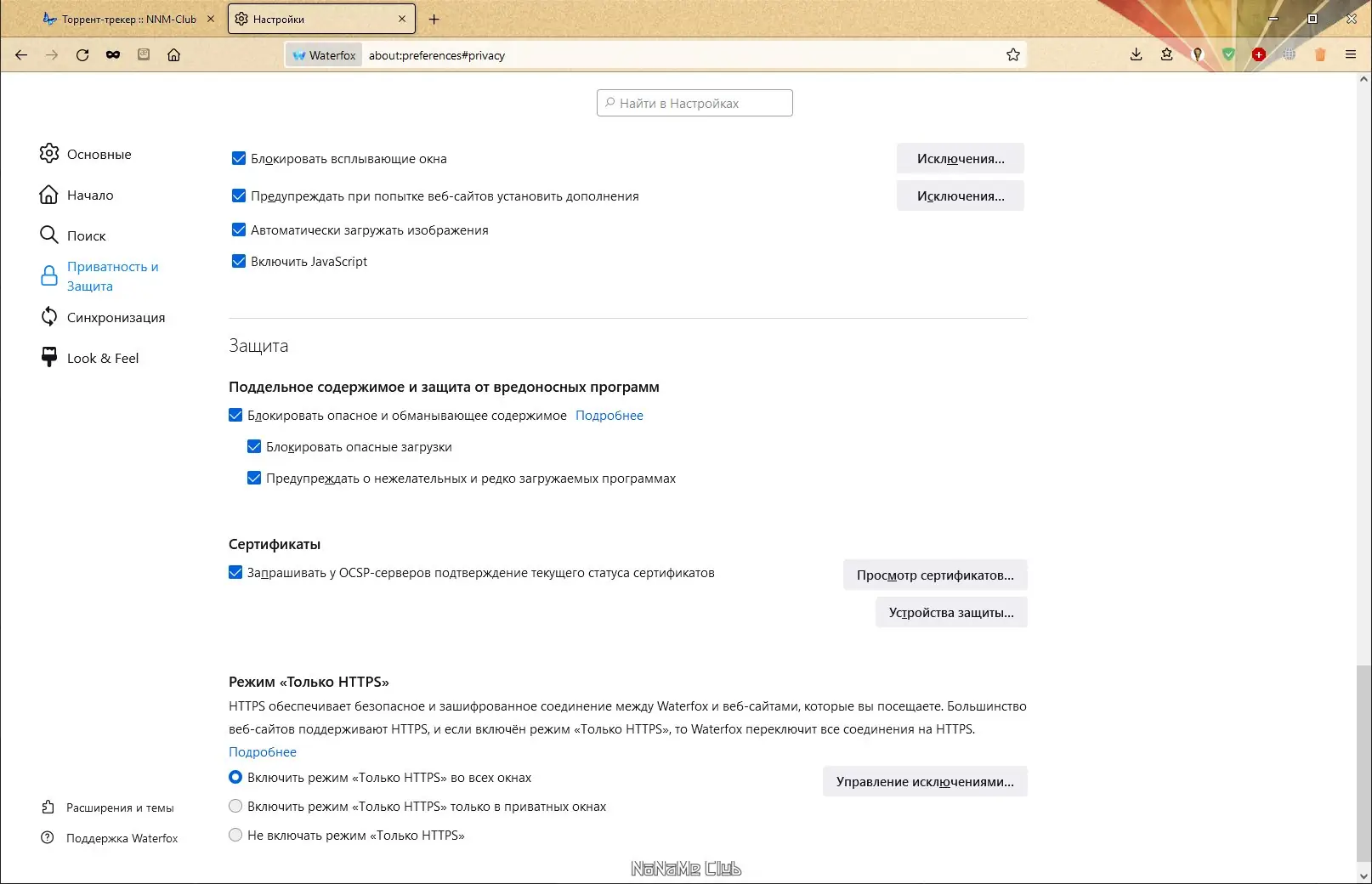Select the Настройки tab

(x=321, y=19)
